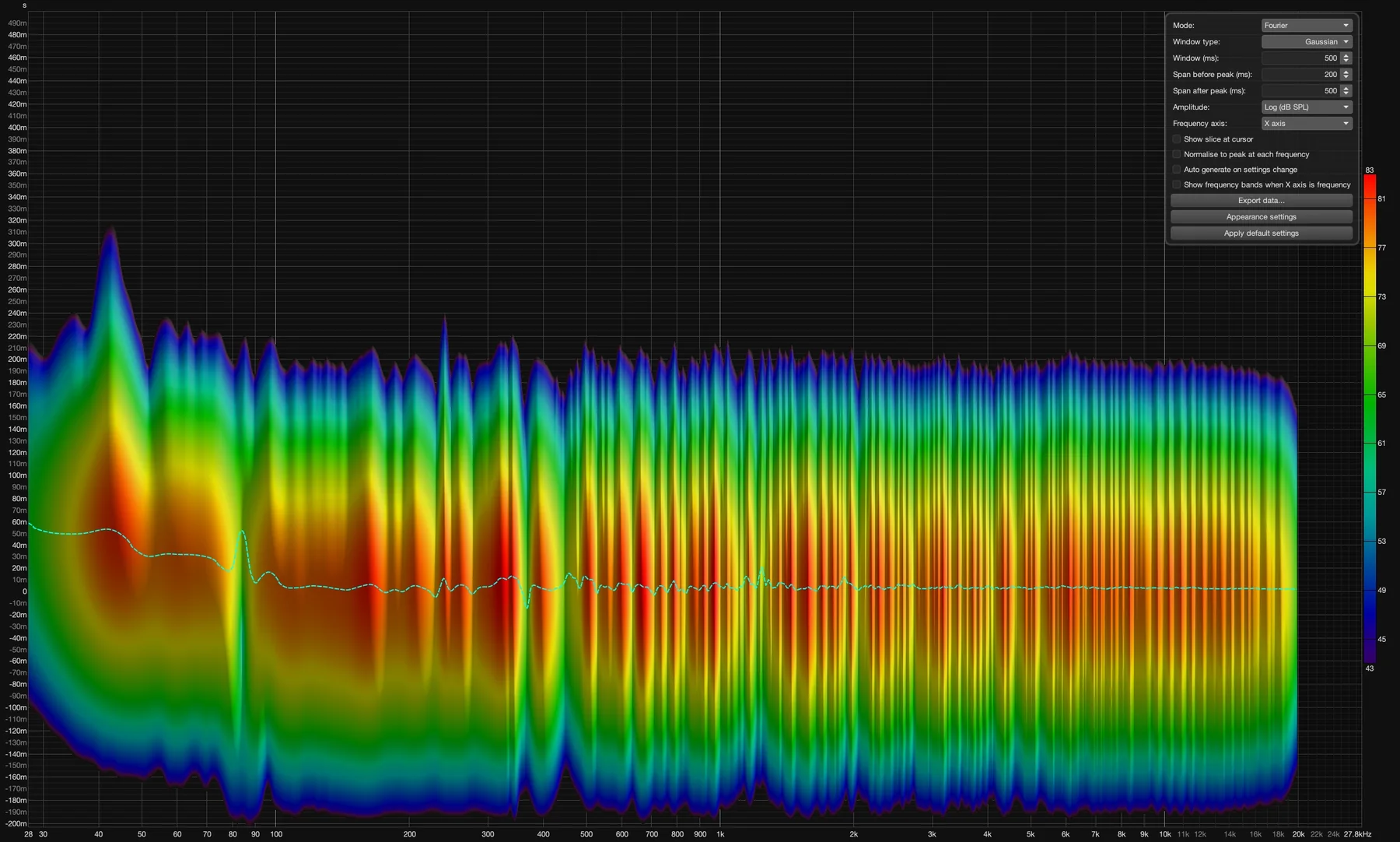Click the "-200m" label on the time axis
This screenshot has width=1400, height=842.
click(x=16, y=823)
